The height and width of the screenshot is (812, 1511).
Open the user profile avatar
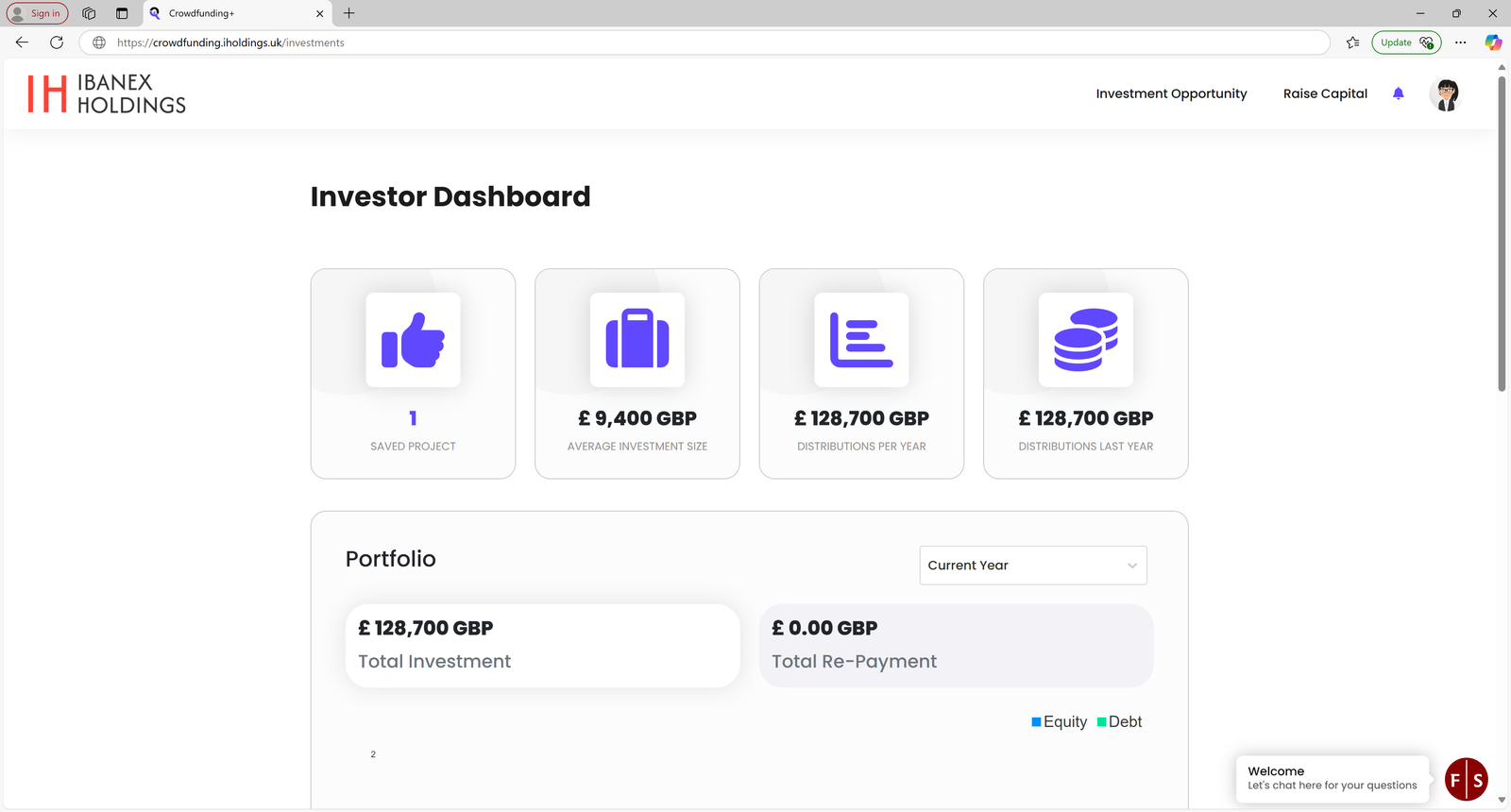[1446, 94]
